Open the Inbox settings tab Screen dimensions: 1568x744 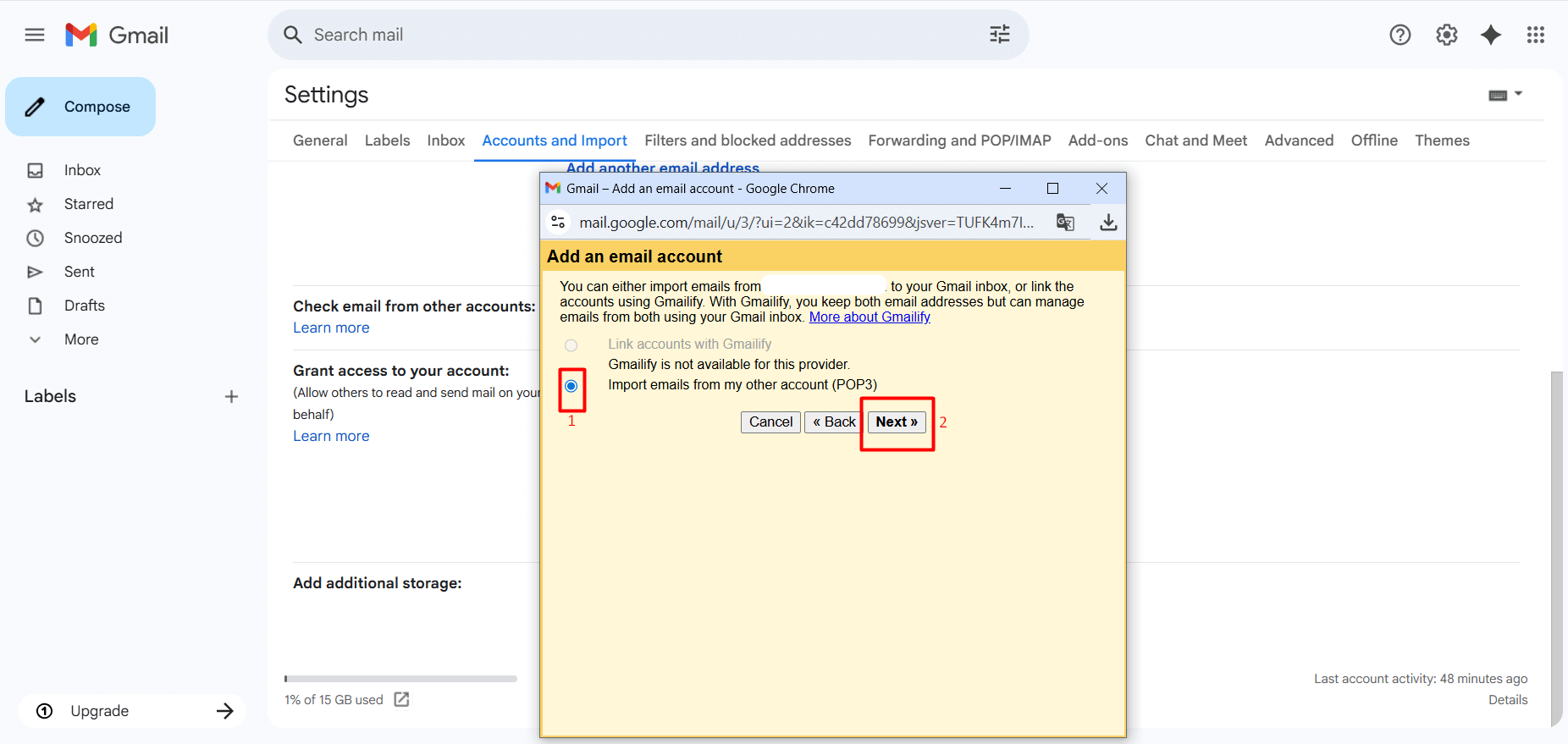446,141
